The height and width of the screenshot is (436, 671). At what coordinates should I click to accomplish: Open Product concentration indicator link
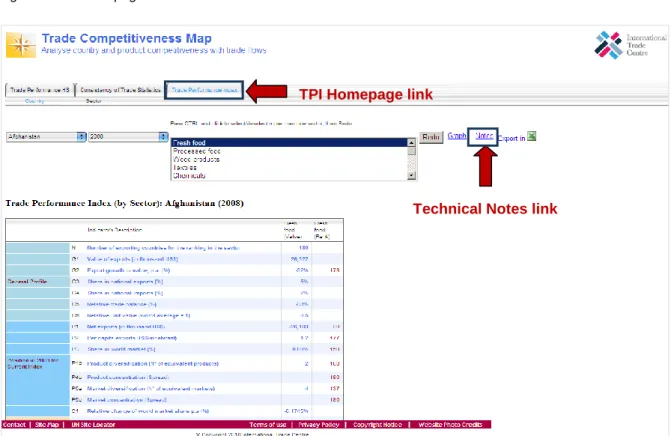point(128,377)
